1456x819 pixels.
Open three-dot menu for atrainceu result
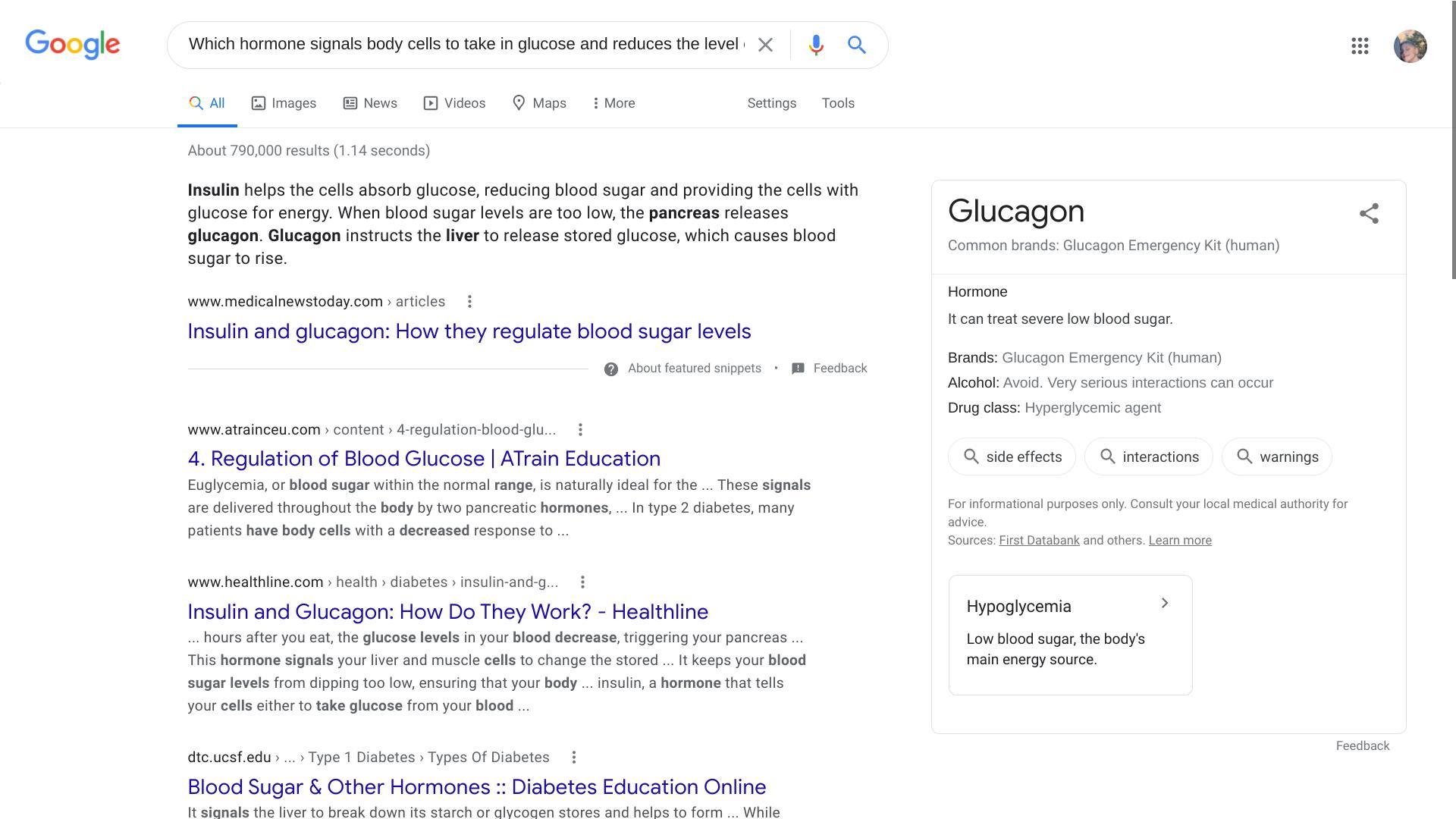[x=580, y=430]
